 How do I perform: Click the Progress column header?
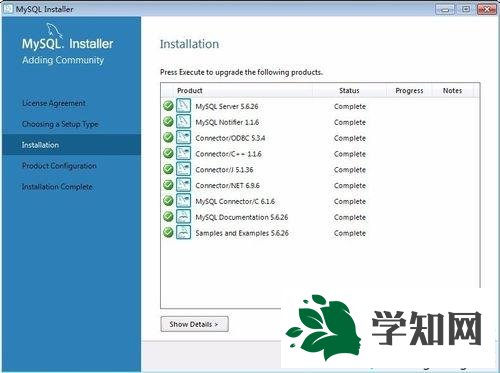[409, 91]
